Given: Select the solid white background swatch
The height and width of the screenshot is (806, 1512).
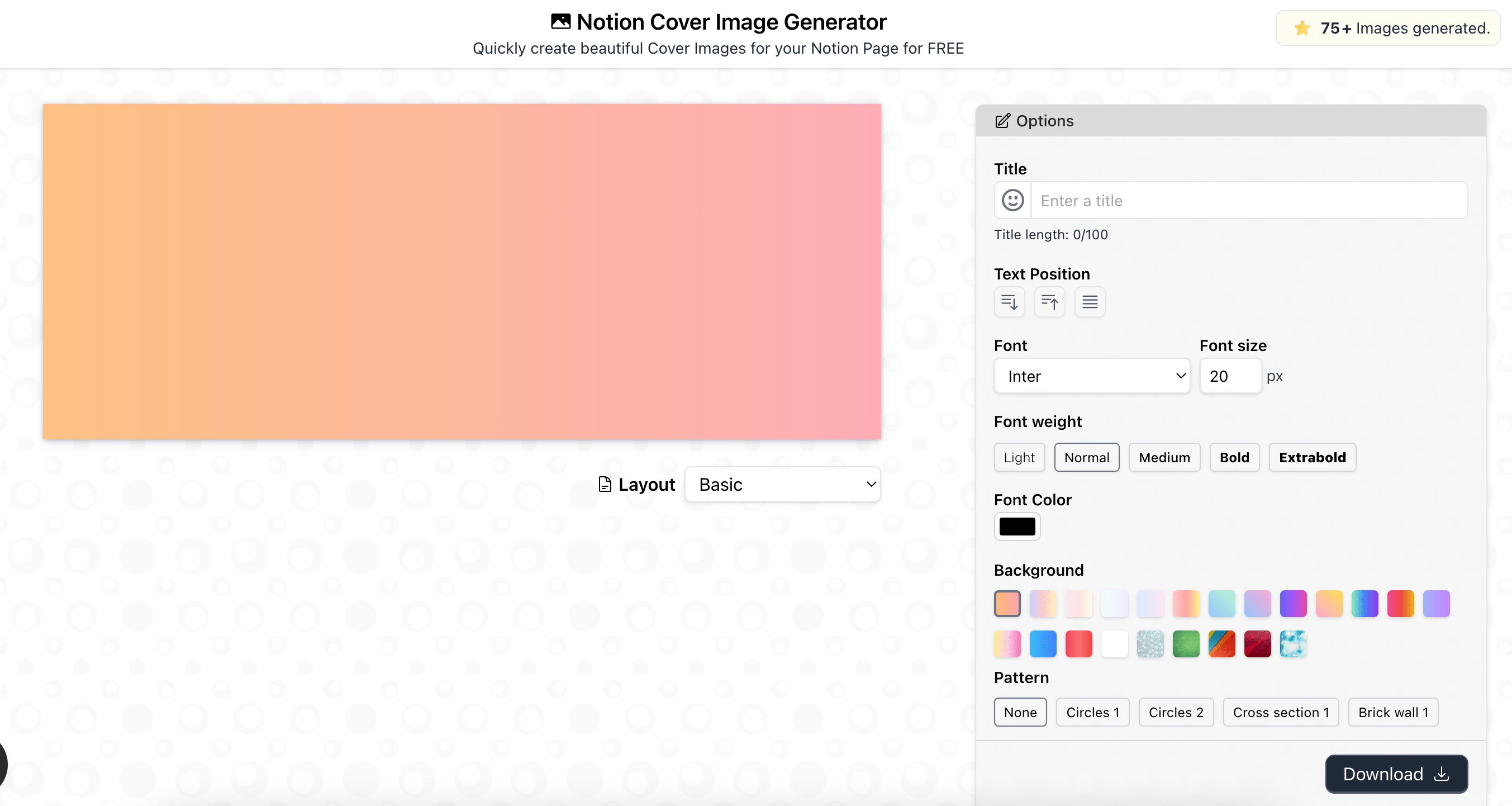Looking at the screenshot, I should pos(1115,644).
